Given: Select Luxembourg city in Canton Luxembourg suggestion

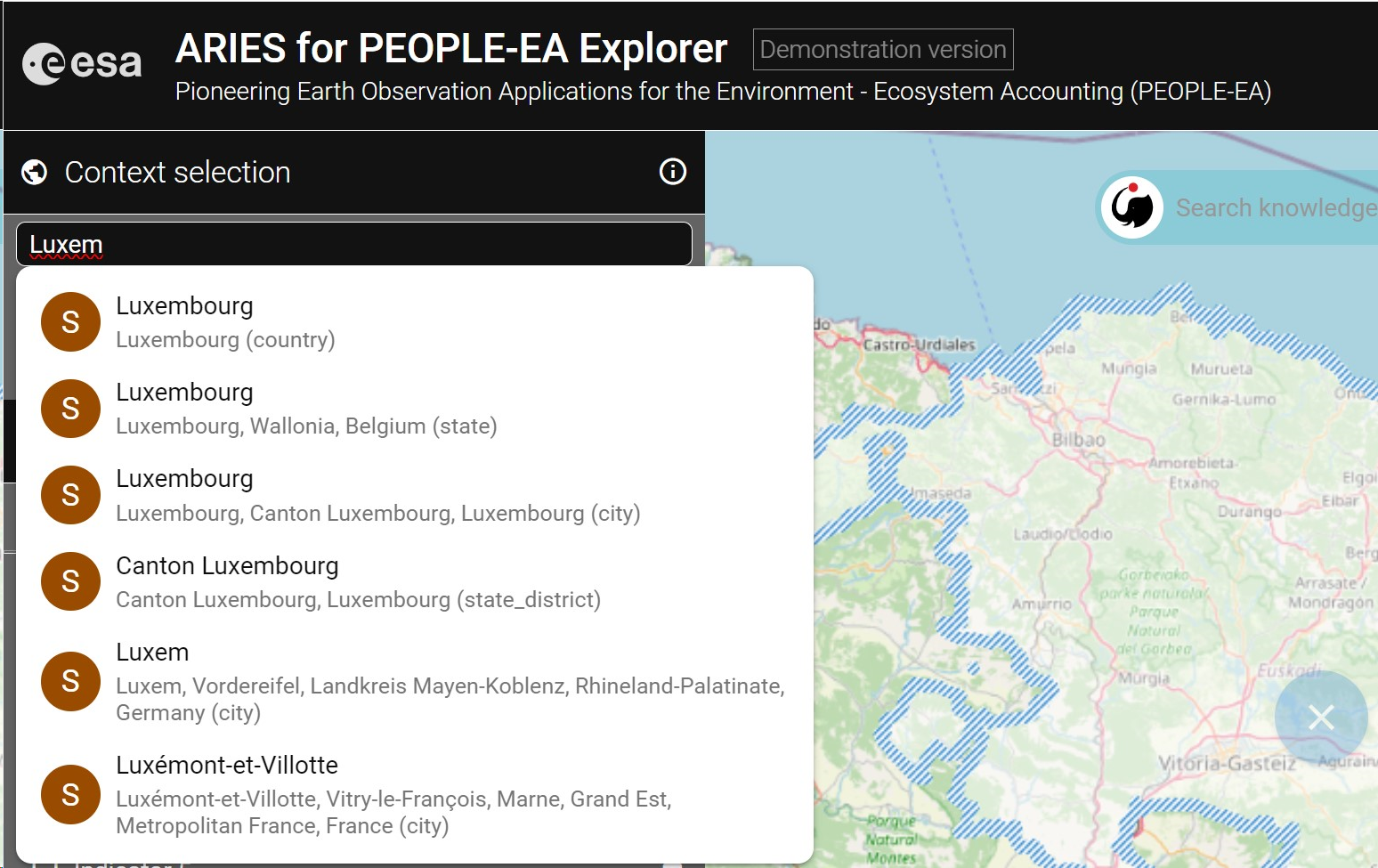Looking at the screenshot, I should pos(415,495).
